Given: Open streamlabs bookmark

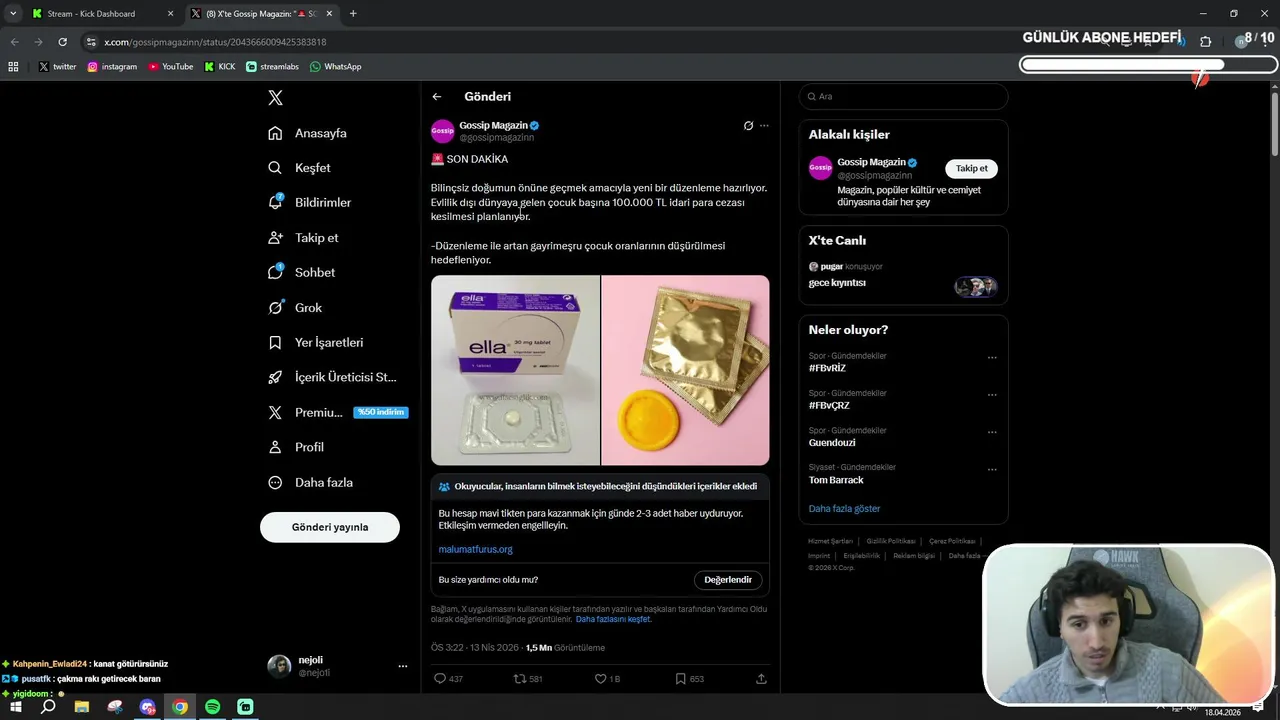Looking at the screenshot, I should coord(272,67).
